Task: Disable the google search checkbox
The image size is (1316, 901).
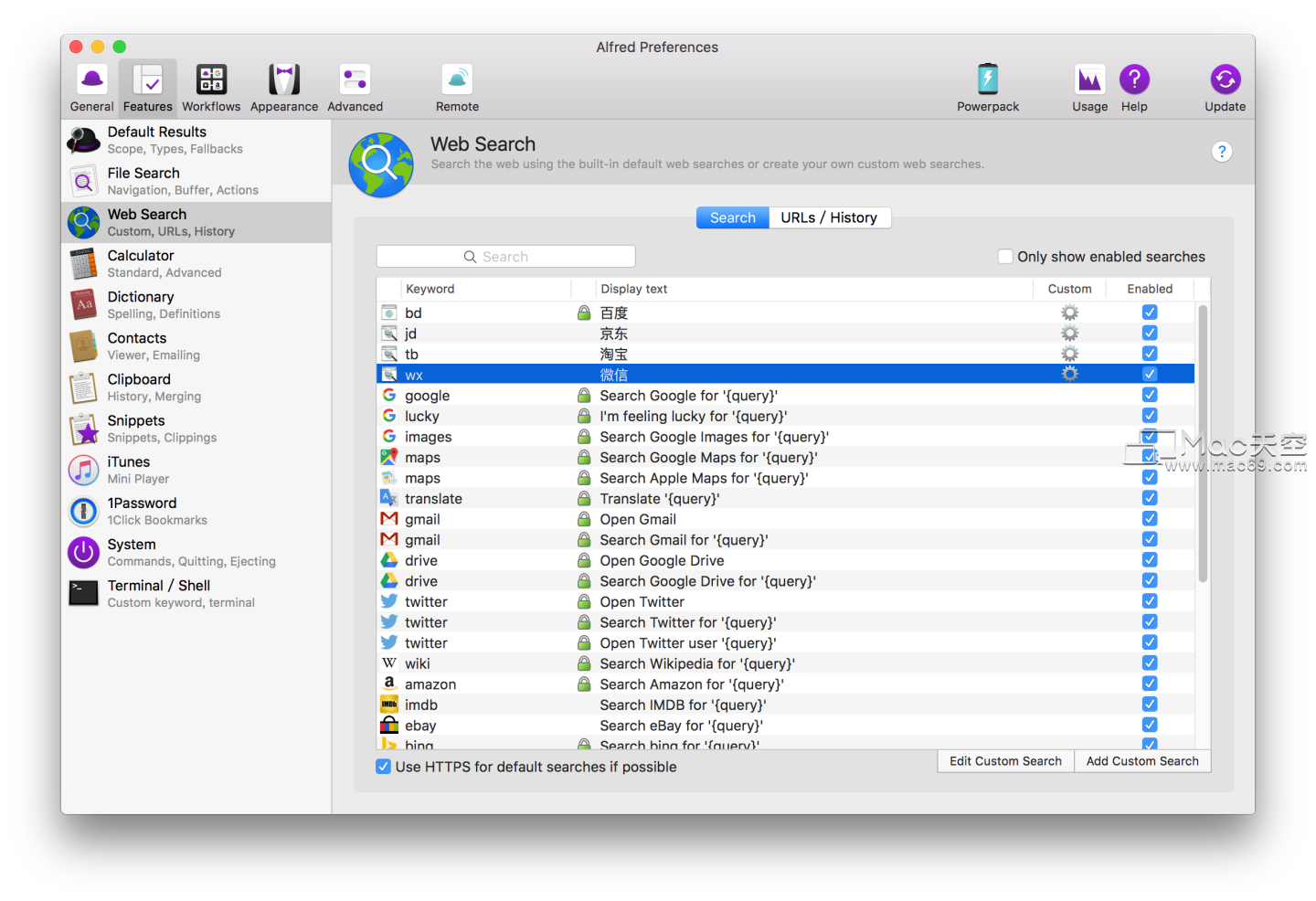Action: point(1150,395)
